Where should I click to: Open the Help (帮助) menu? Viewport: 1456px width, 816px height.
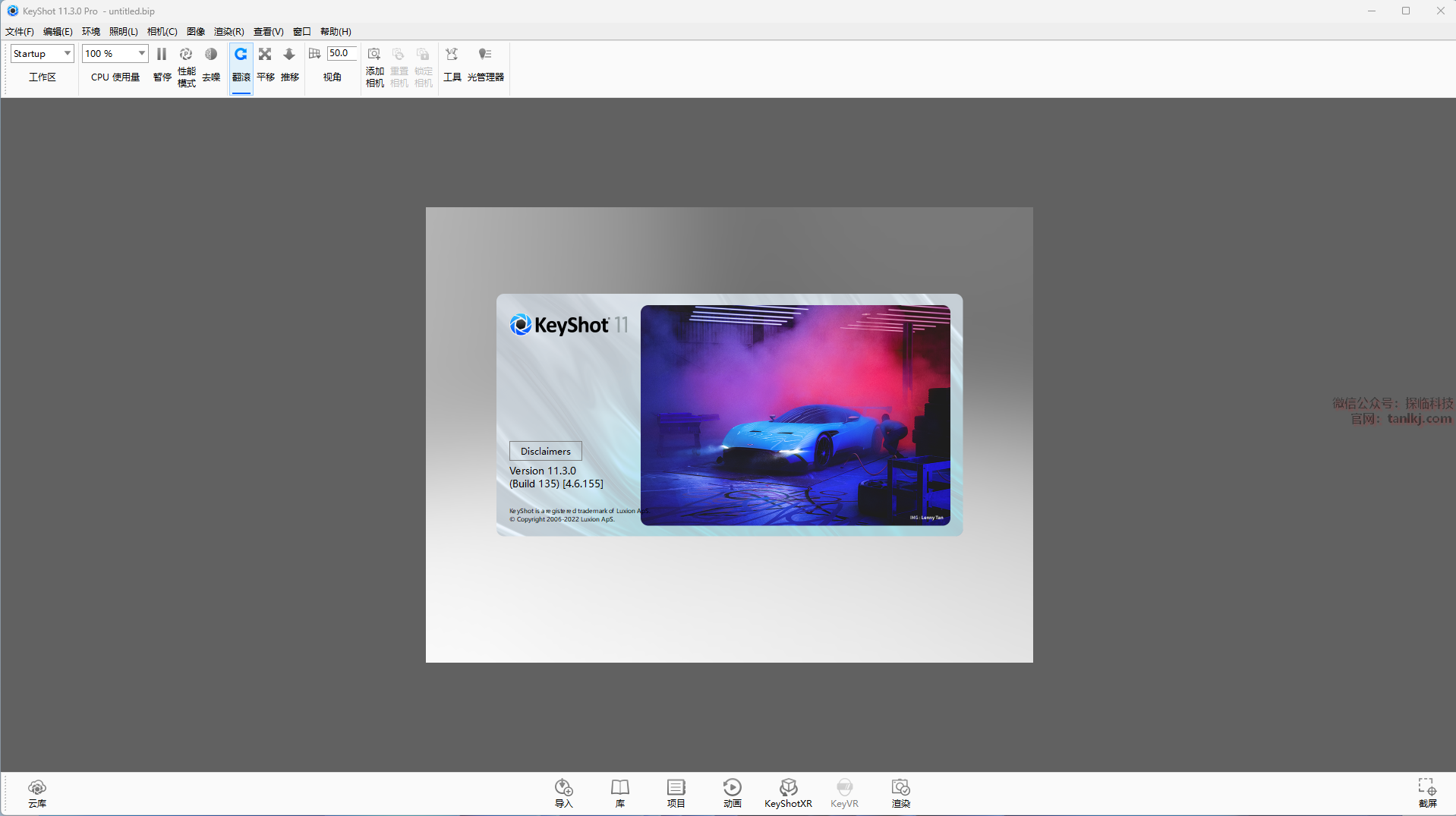click(x=335, y=32)
